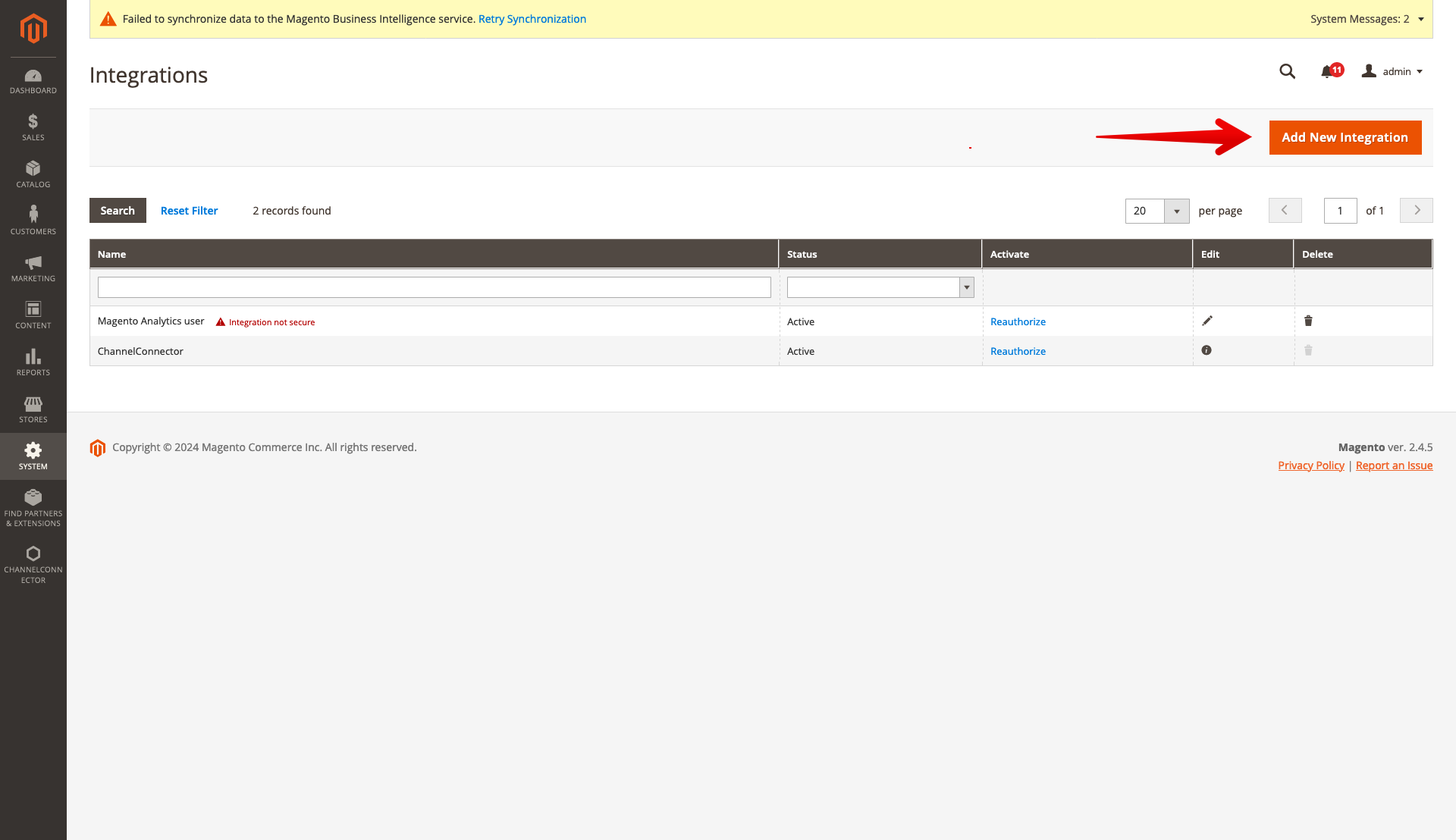
Task: Focus the Name filter input field
Action: pos(435,287)
